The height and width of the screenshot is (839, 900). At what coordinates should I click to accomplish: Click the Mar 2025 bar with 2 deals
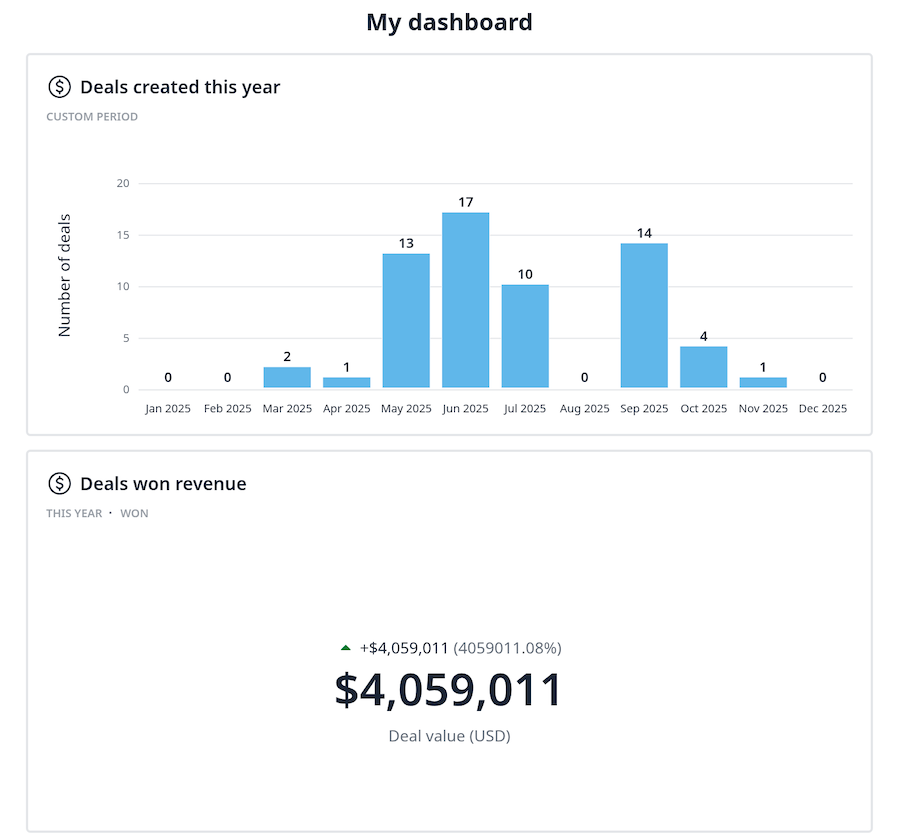(x=287, y=377)
